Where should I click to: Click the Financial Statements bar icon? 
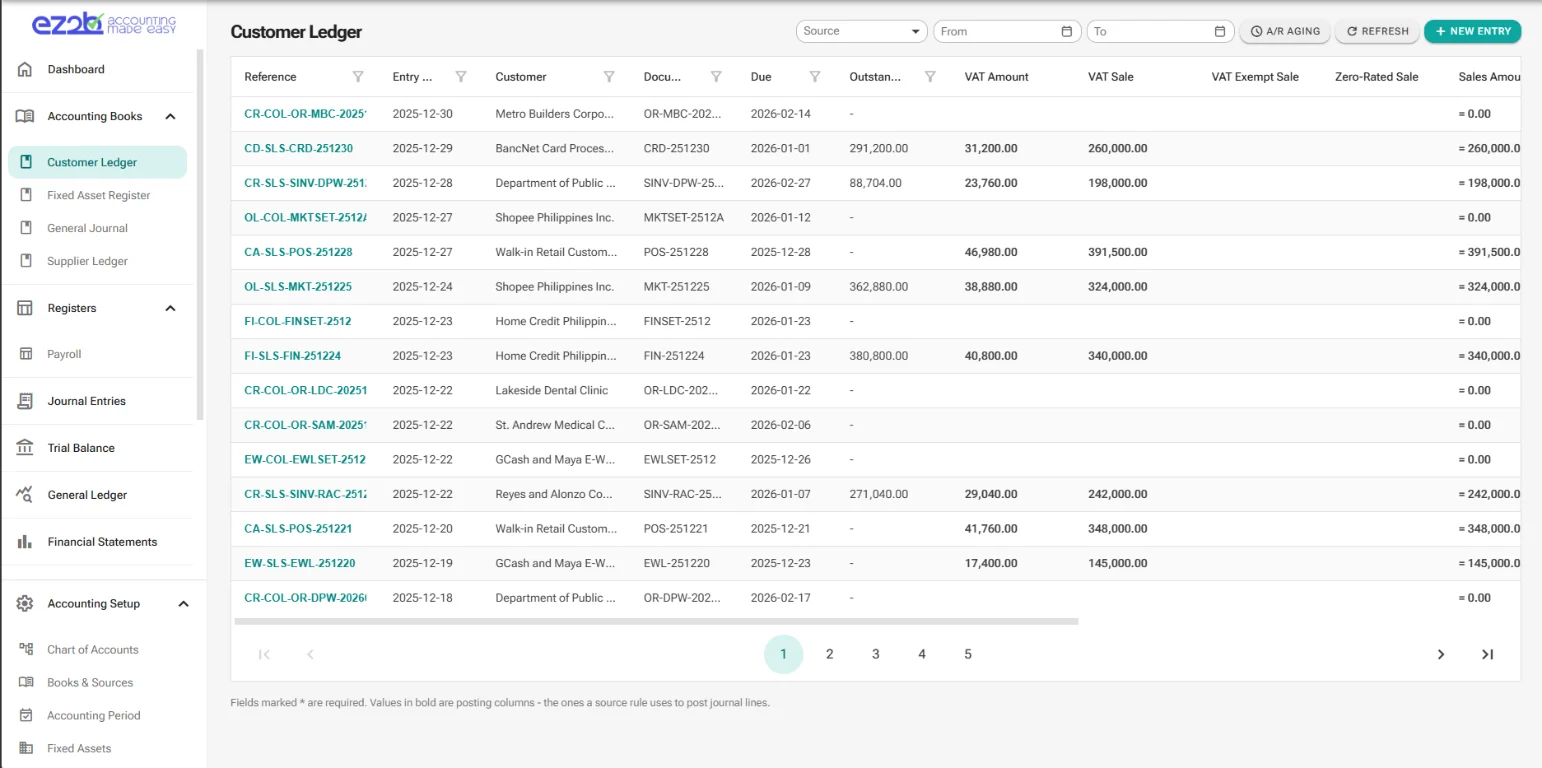coord(25,542)
